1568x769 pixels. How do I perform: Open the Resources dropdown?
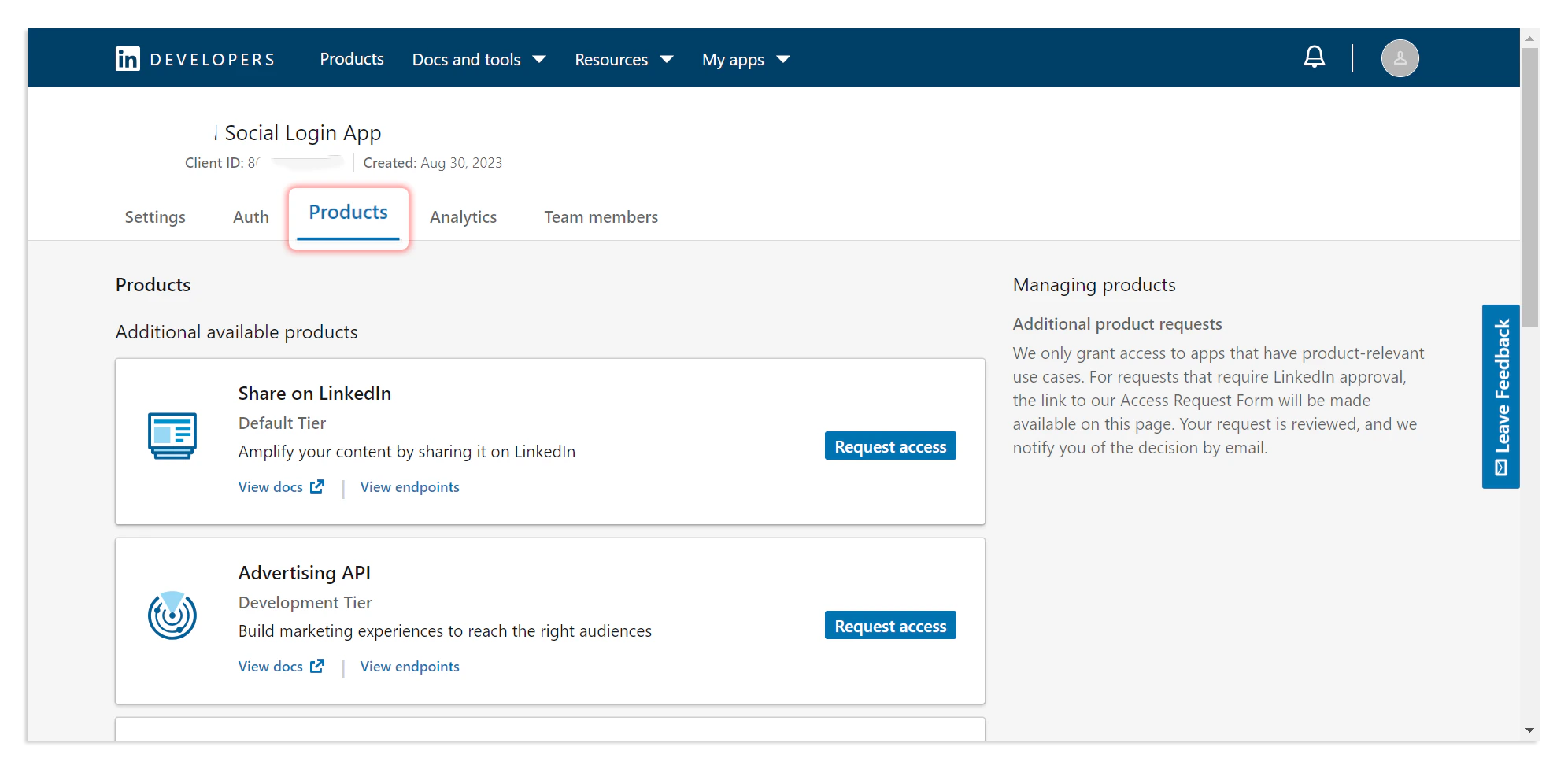[623, 59]
